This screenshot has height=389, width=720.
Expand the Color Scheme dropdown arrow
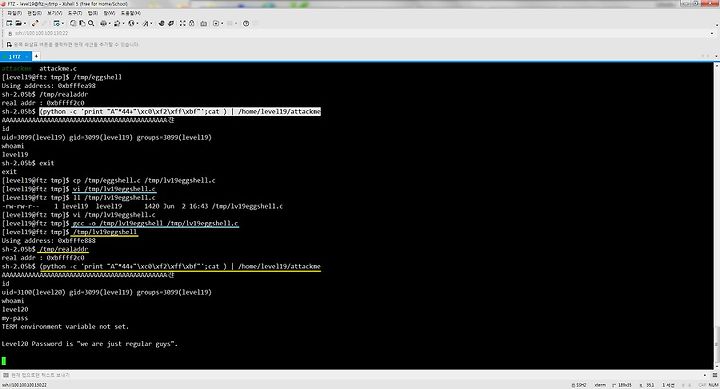pos(124,23)
